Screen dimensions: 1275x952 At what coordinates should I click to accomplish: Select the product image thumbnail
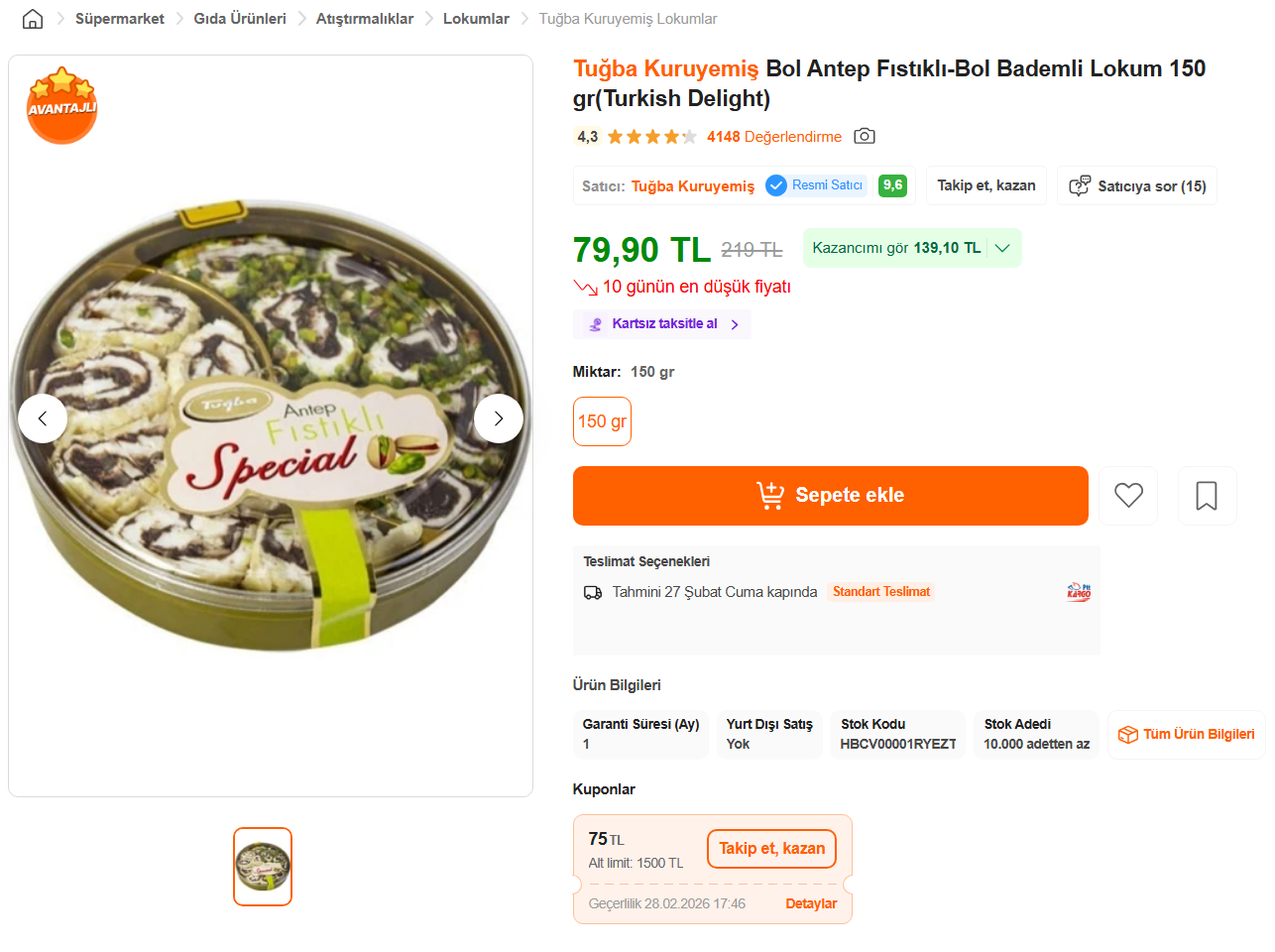coord(263,866)
